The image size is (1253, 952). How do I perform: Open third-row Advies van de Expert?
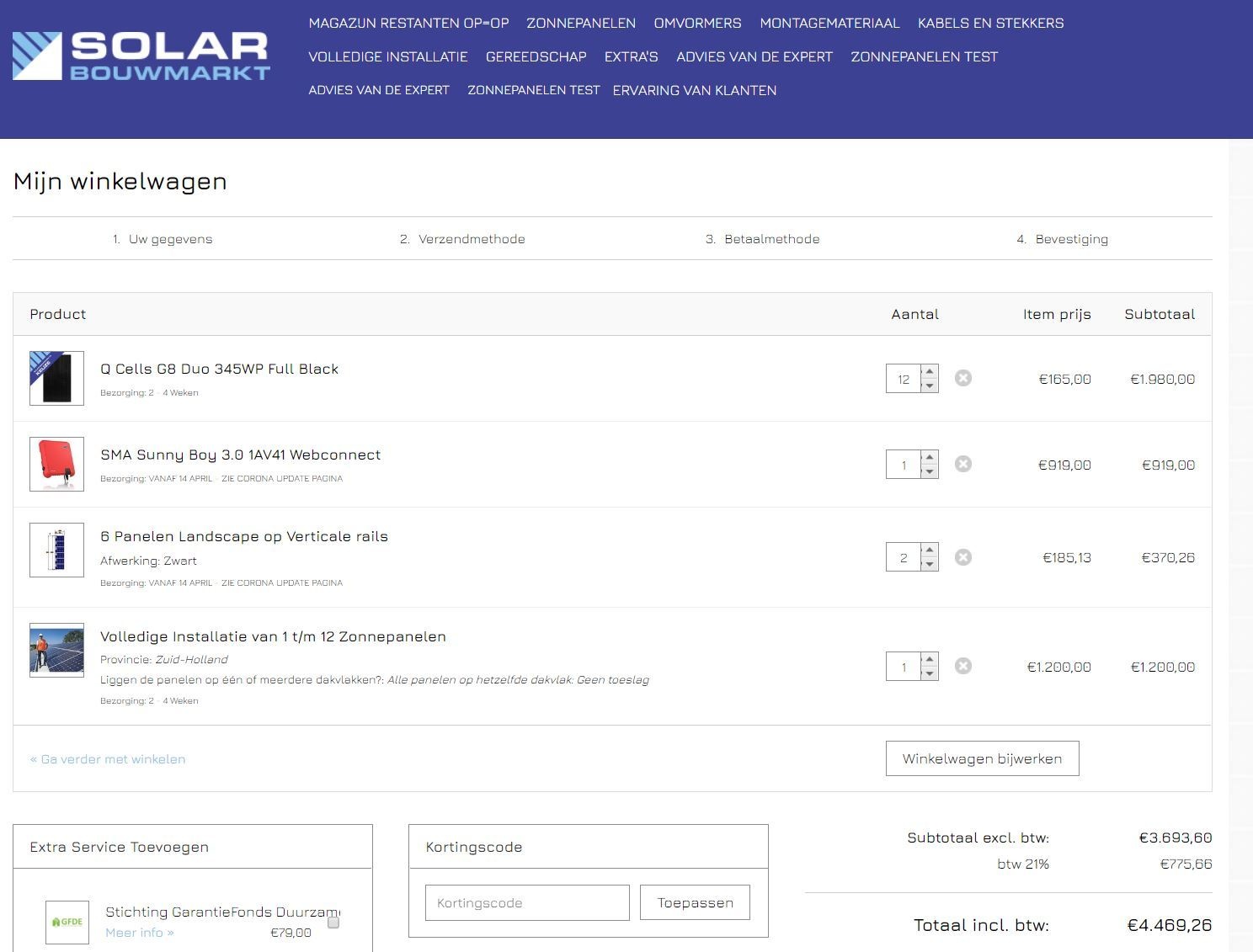click(379, 90)
